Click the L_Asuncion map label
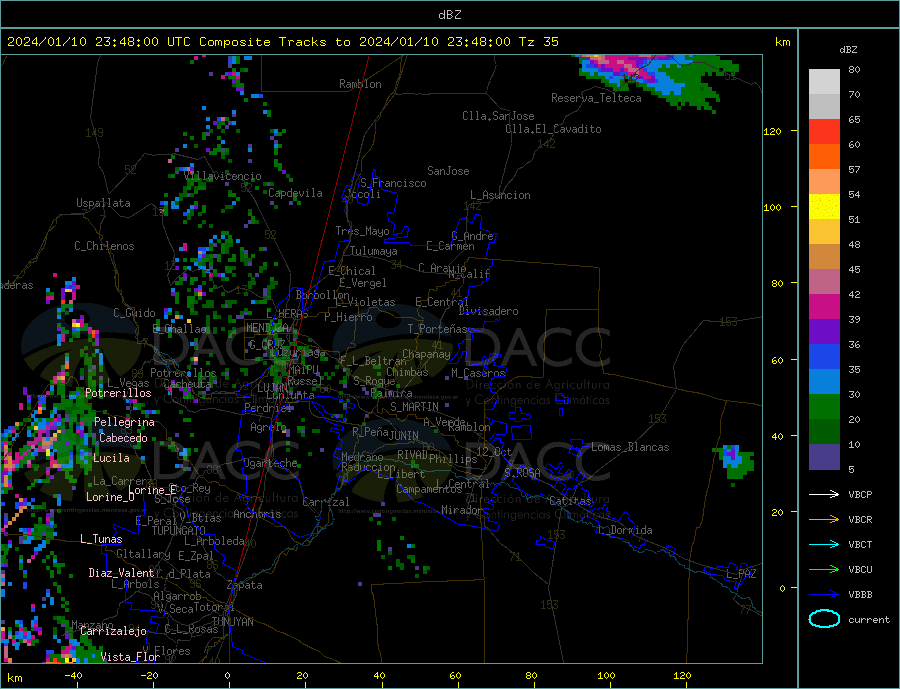This screenshot has height=689, width=900. click(x=500, y=195)
